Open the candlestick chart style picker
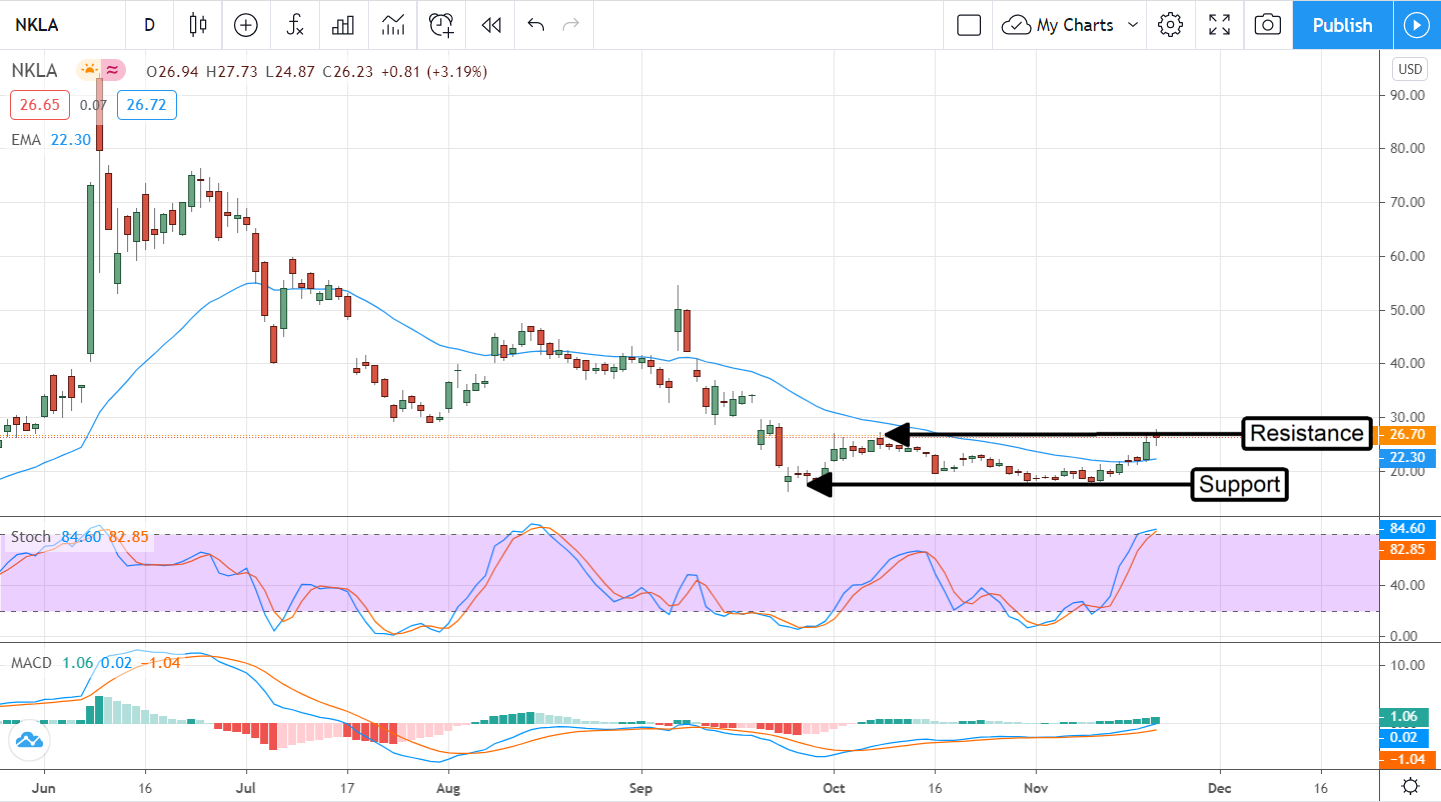 pyautogui.click(x=197, y=25)
